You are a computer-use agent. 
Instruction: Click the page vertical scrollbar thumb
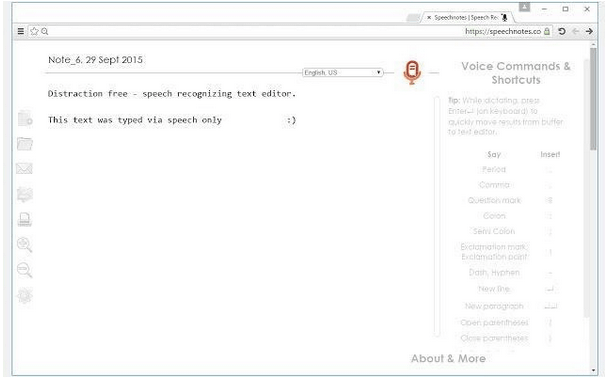click(593, 99)
